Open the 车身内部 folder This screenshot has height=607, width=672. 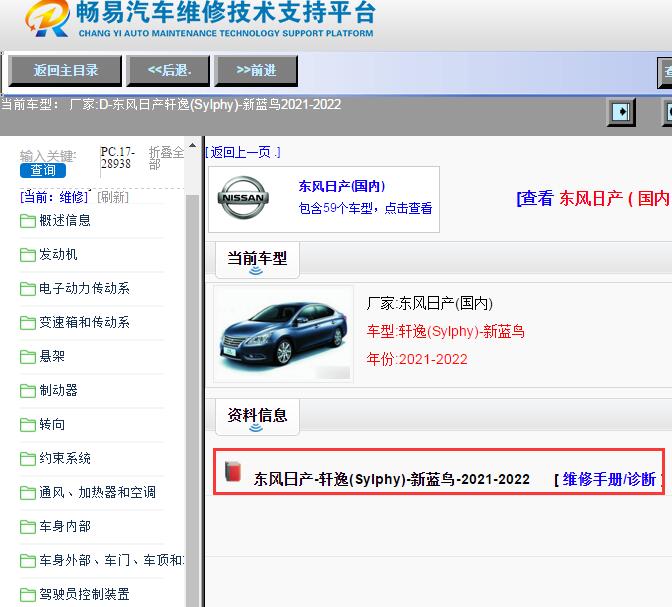pyautogui.click(x=55, y=526)
